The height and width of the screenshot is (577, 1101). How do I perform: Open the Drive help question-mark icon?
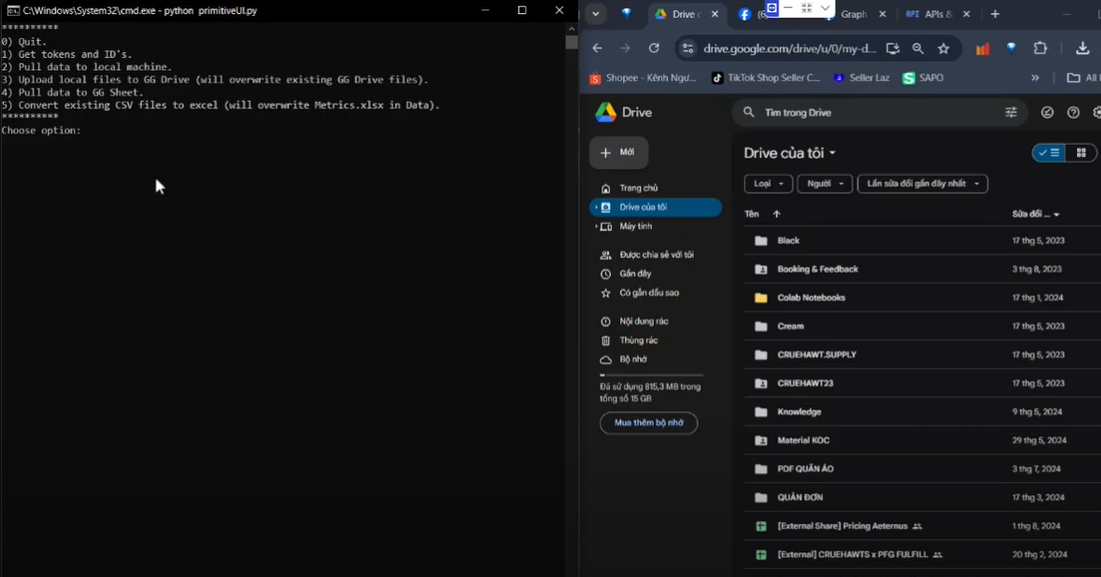(x=1073, y=112)
